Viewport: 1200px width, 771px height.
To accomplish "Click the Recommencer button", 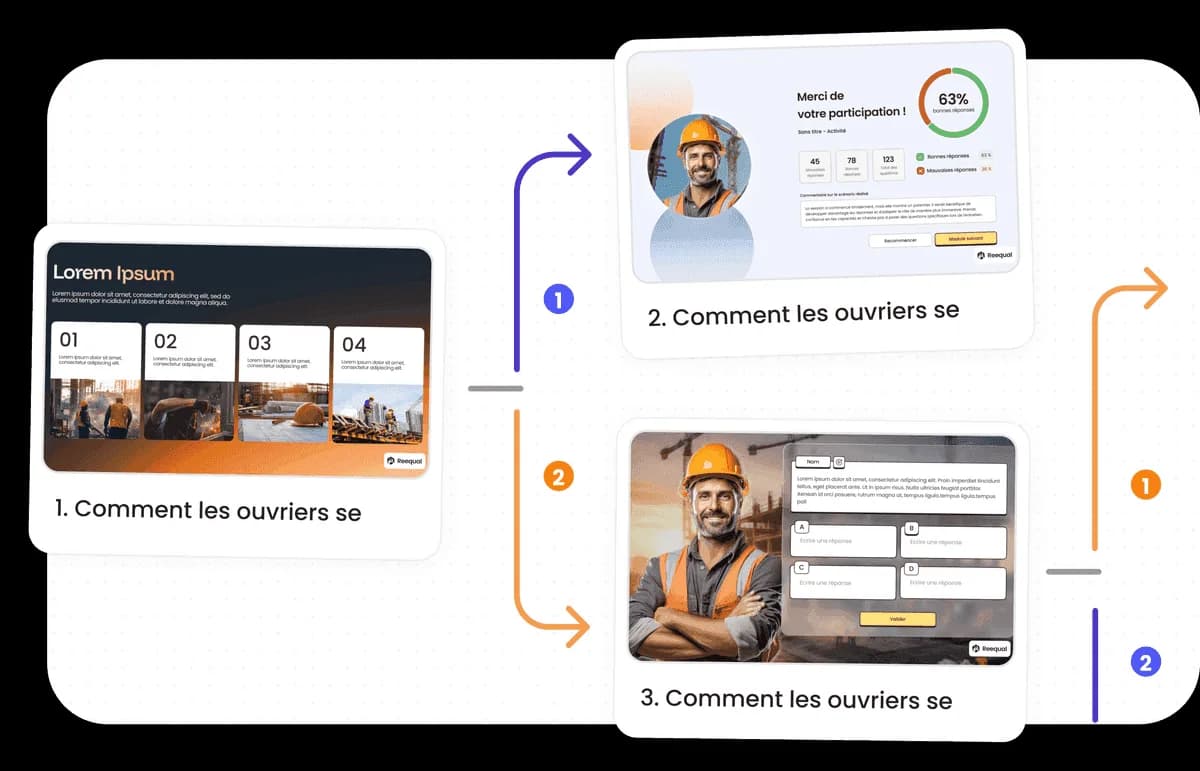I will (900, 241).
